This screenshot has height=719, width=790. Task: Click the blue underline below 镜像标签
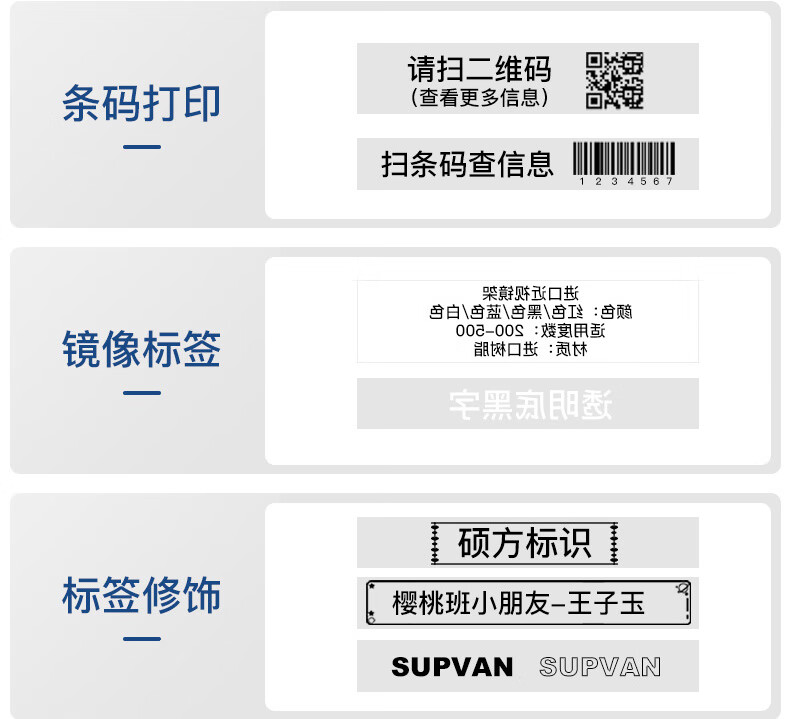click(142, 393)
